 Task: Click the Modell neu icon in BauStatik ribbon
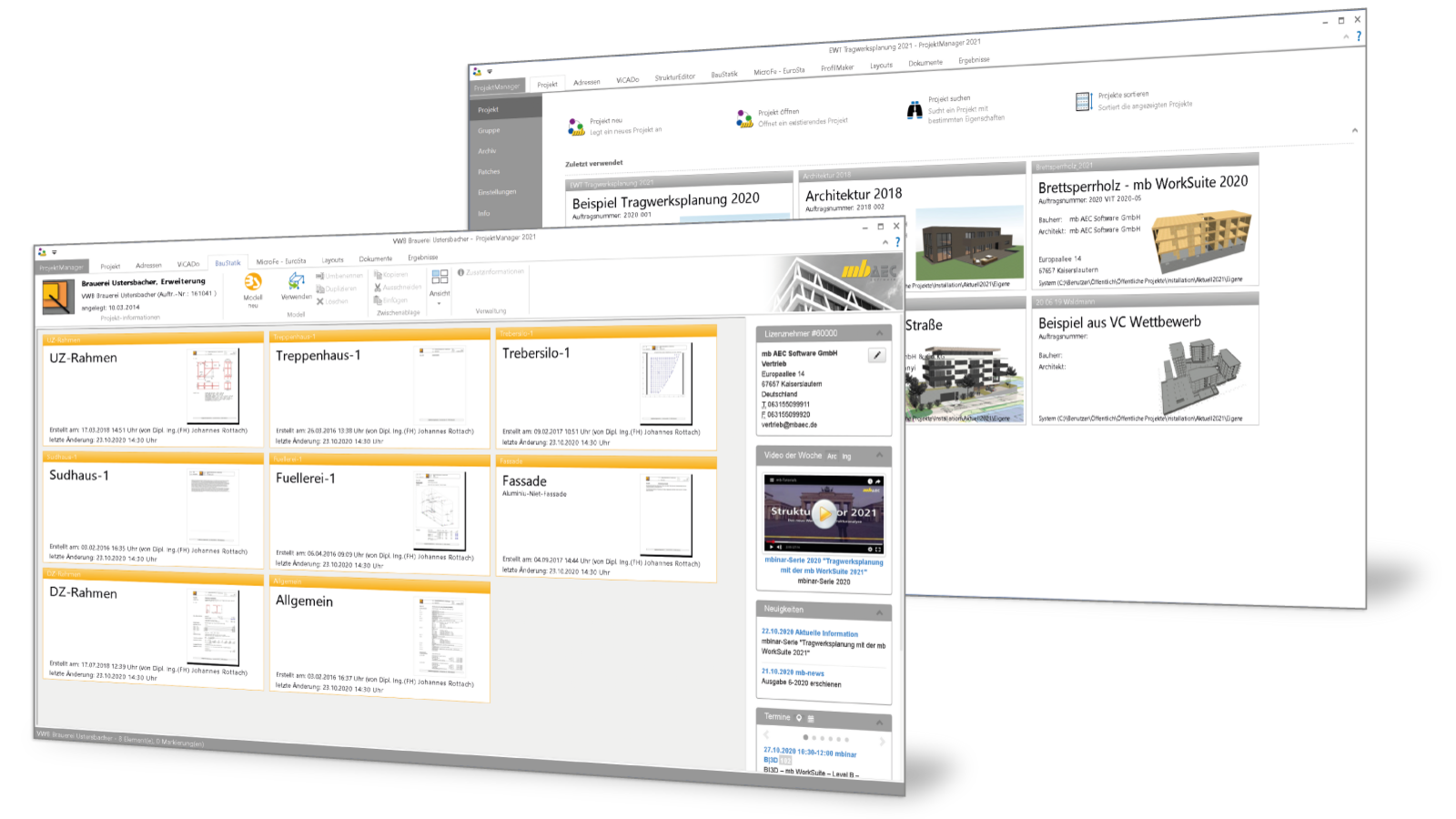tap(253, 282)
